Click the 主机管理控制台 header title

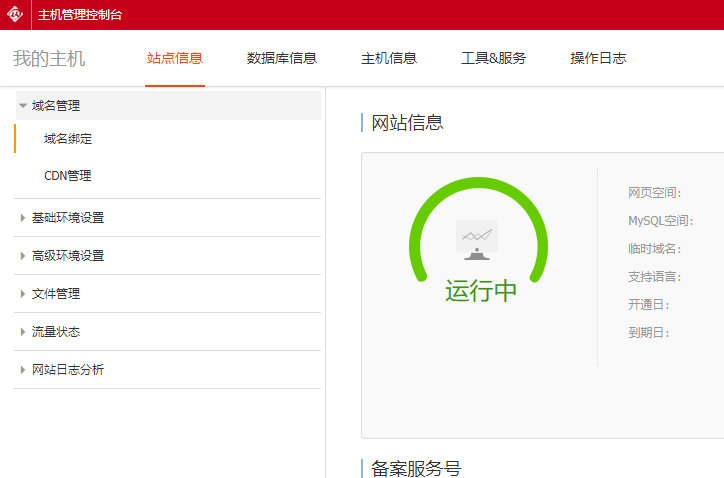80,15
